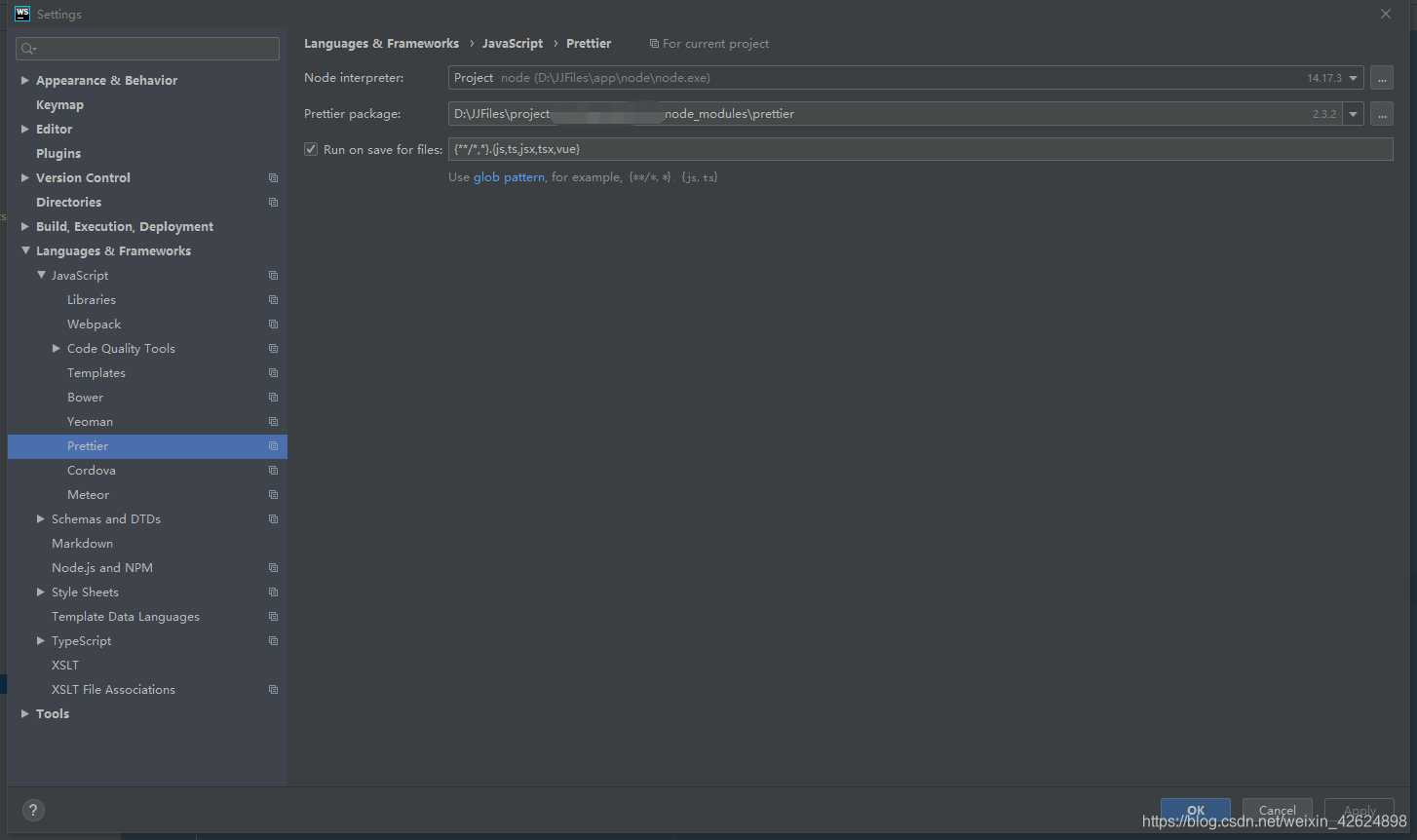Collapse the JavaScript tree node
This screenshot has height=840, width=1417.
point(41,275)
